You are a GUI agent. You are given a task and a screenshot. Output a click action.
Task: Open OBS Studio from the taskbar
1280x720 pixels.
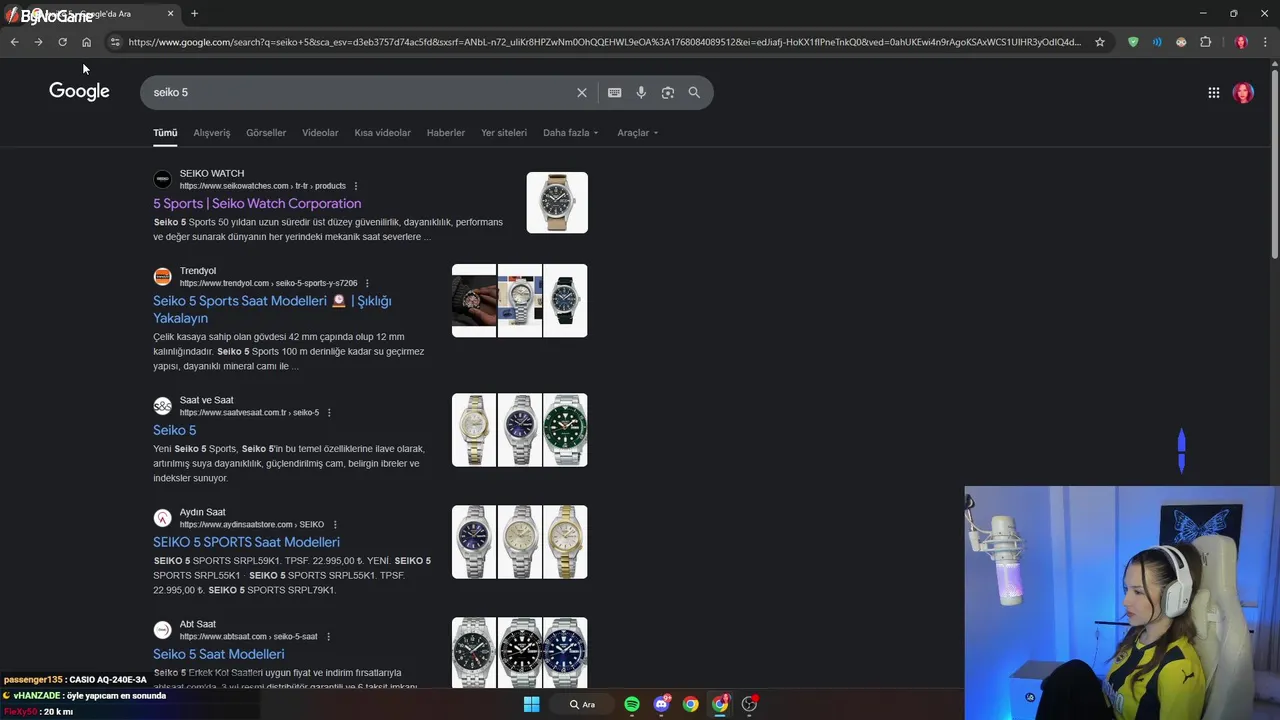click(749, 704)
